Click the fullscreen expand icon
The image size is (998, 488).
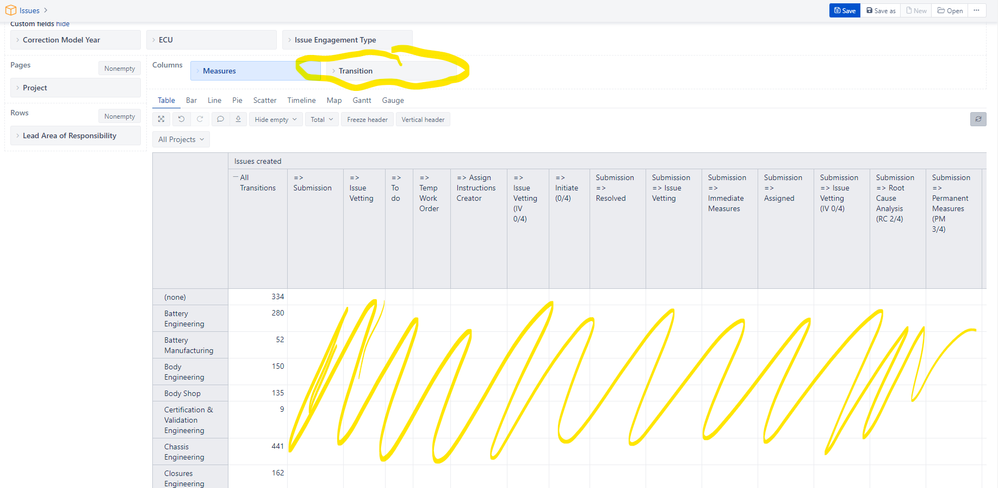(x=162, y=119)
